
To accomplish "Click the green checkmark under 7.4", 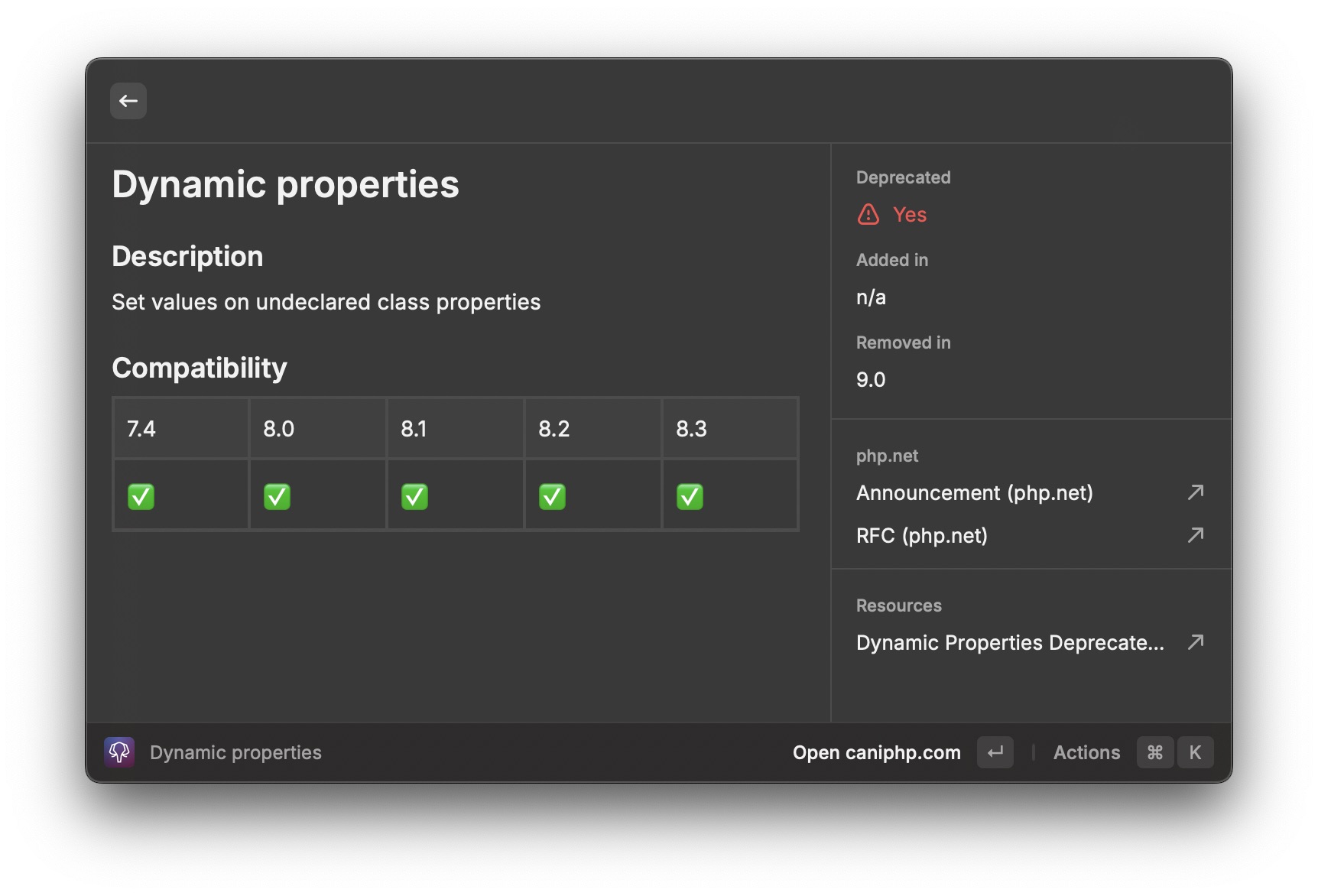I will click(141, 496).
